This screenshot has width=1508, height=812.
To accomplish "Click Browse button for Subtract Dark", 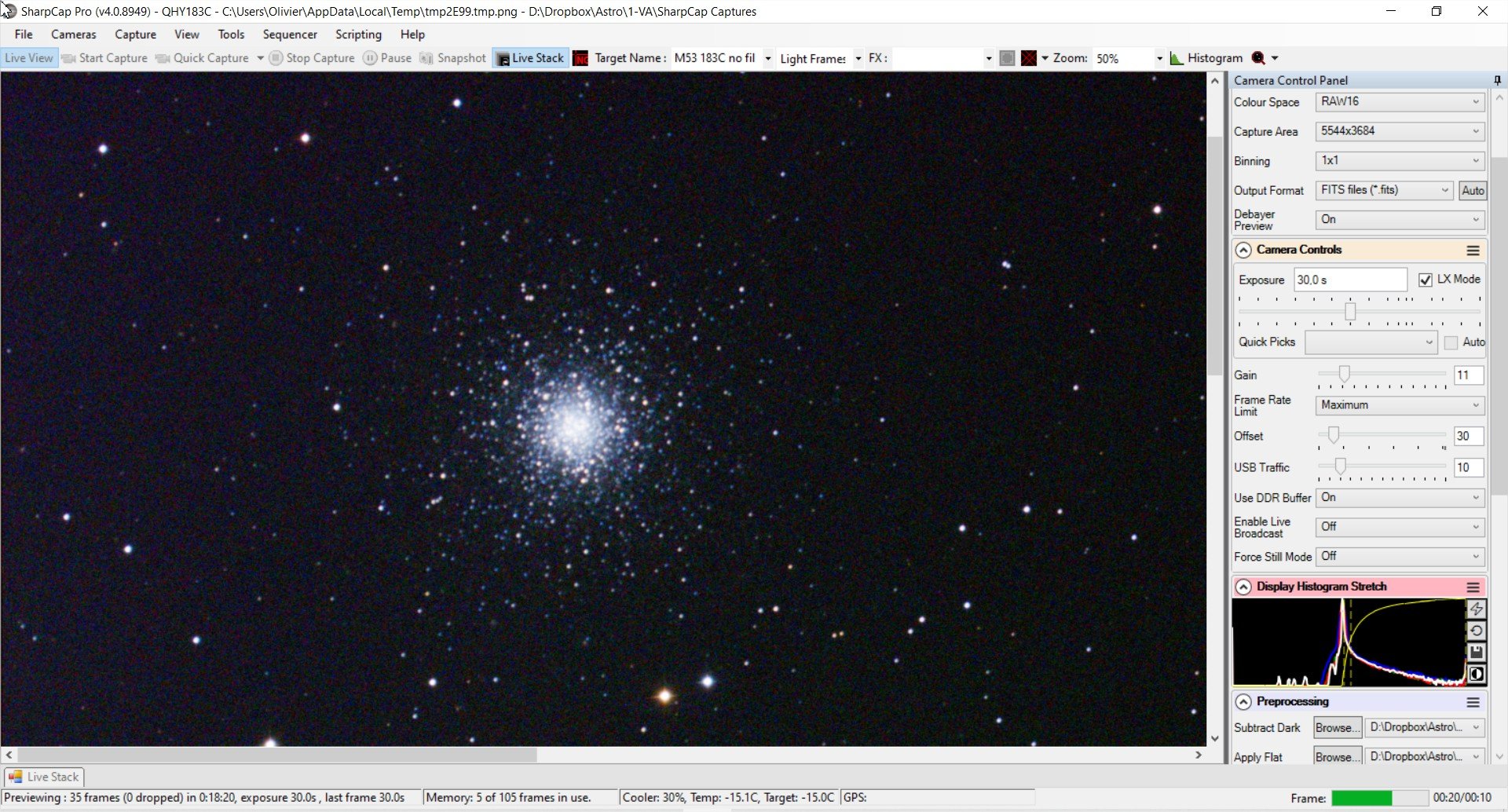I will click(x=1338, y=728).
